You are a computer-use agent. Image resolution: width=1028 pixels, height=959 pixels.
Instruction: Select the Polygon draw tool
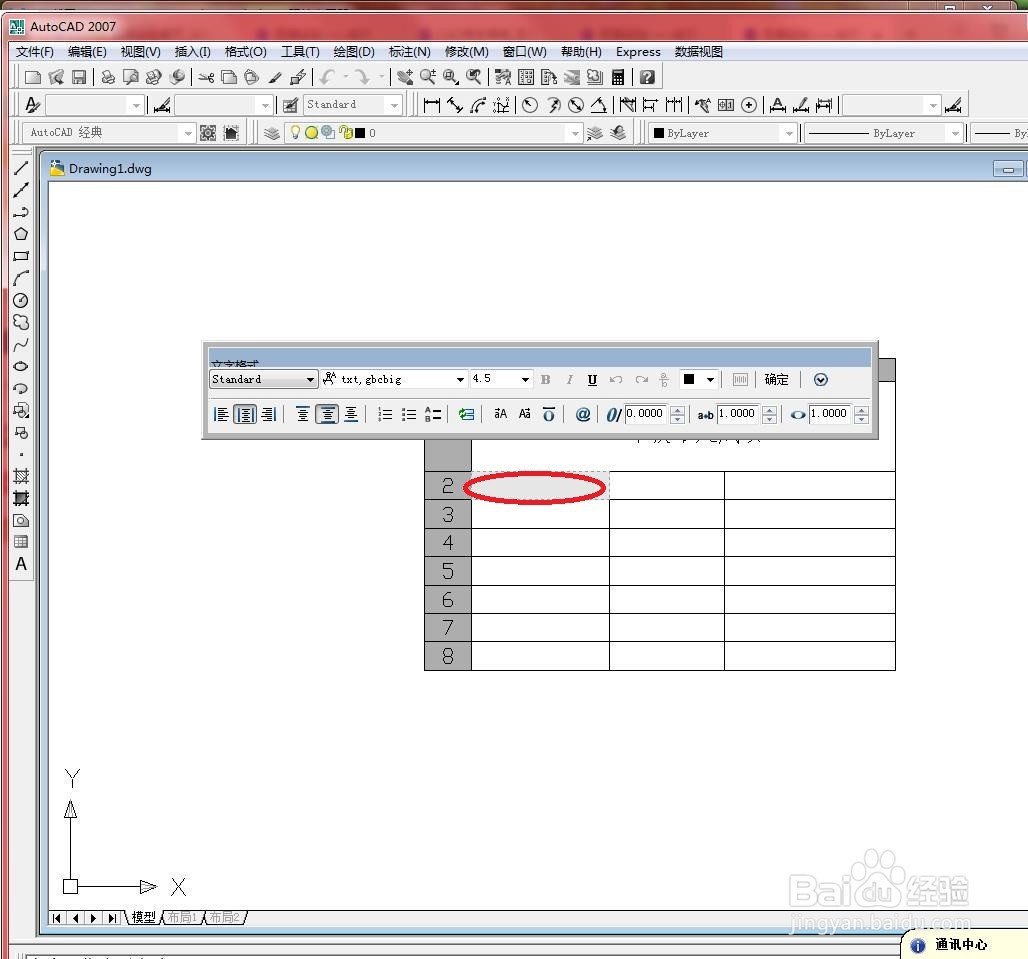(21, 234)
